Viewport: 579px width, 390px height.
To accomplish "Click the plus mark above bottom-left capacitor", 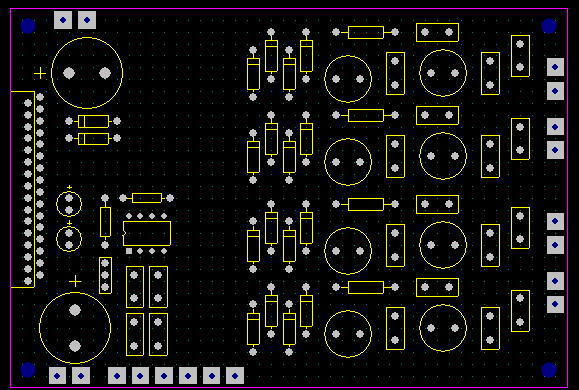I will coord(75,282).
